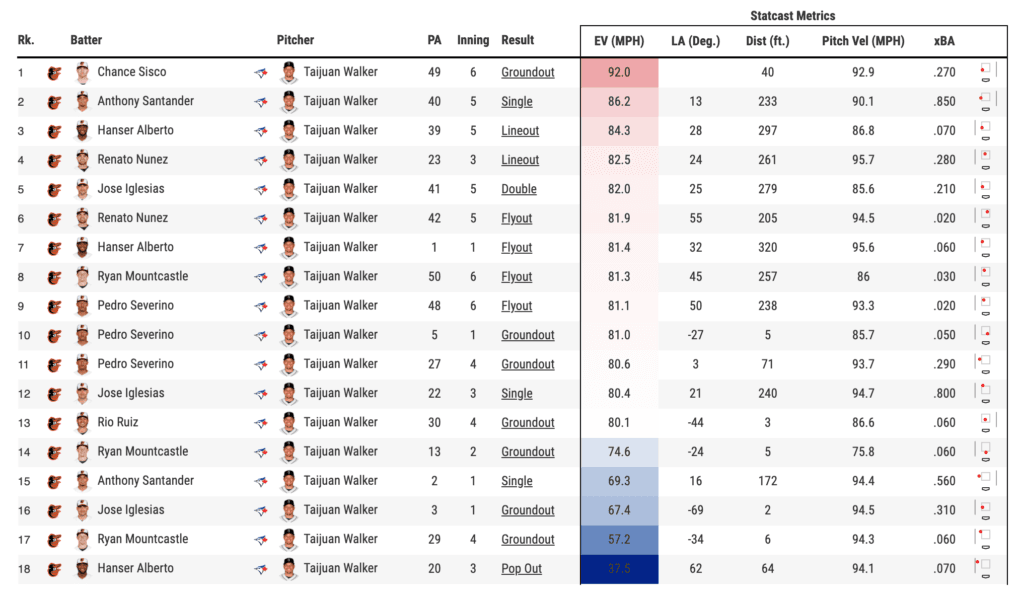1024x595 pixels.
Task: Open the strike zone icon for row 18
Action: click(x=983, y=569)
